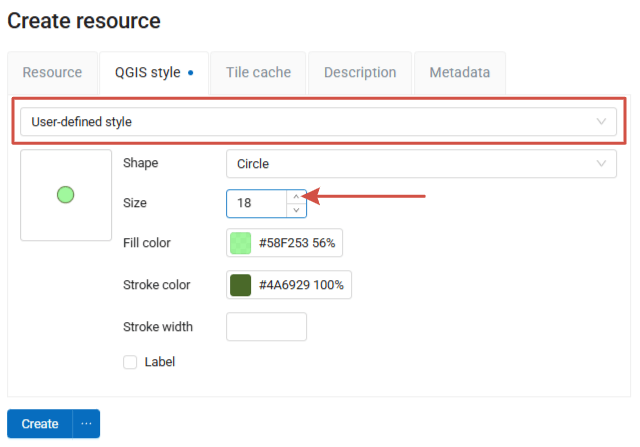Click the Stroke color value #4A6929 100%
Screen dimensions: 640x447
[301, 285]
